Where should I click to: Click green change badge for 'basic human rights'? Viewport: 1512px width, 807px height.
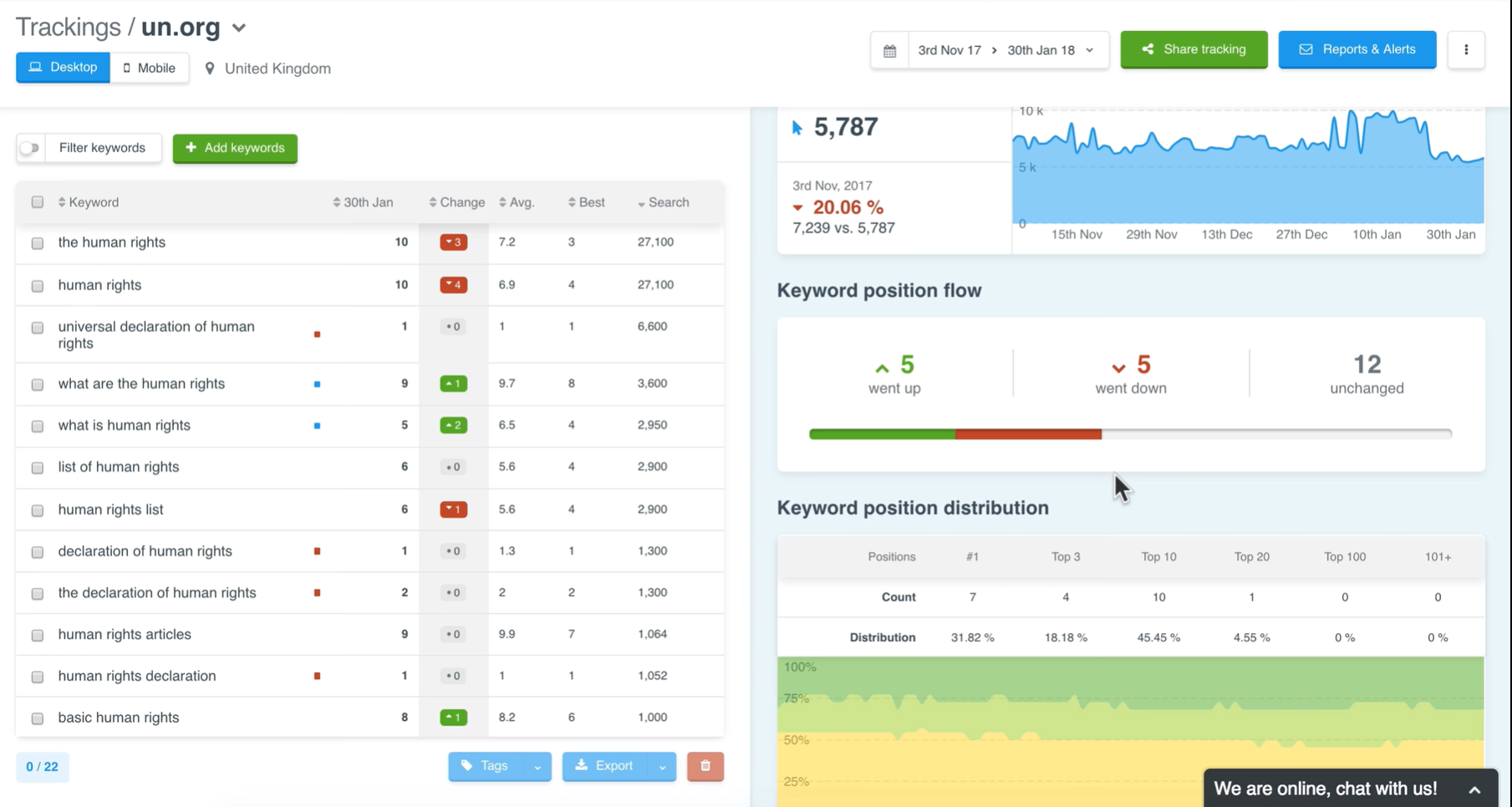pyautogui.click(x=454, y=718)
